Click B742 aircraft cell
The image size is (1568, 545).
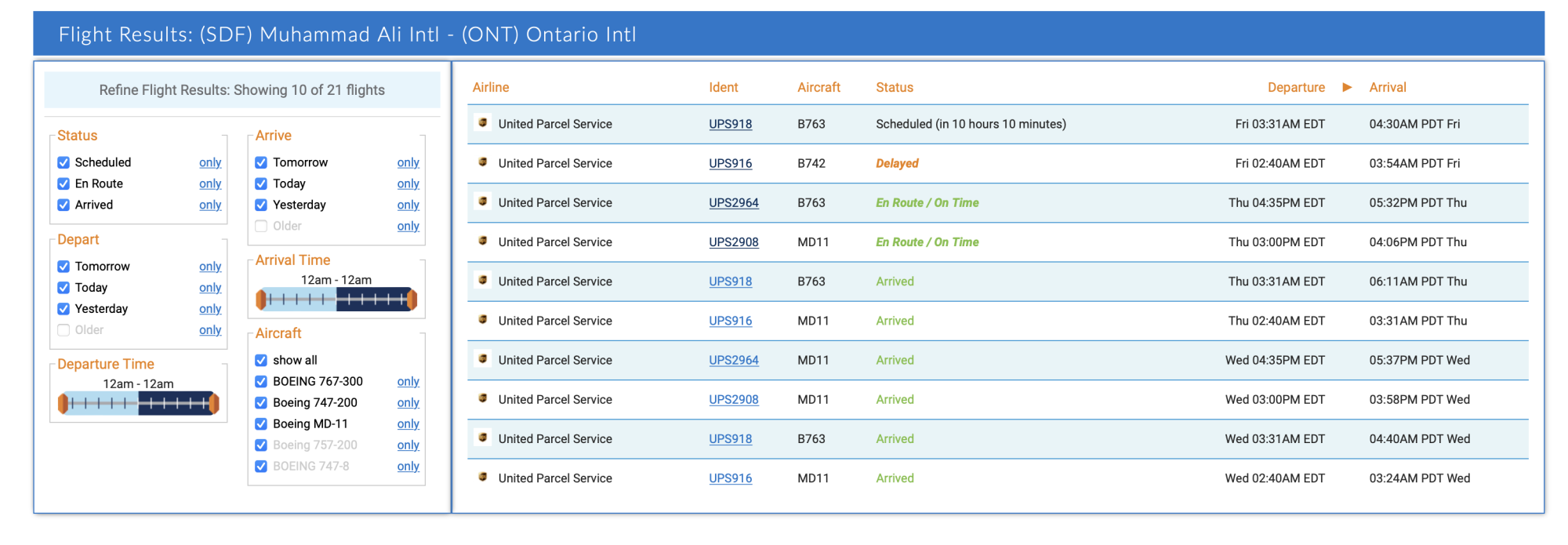click(811, 163)
